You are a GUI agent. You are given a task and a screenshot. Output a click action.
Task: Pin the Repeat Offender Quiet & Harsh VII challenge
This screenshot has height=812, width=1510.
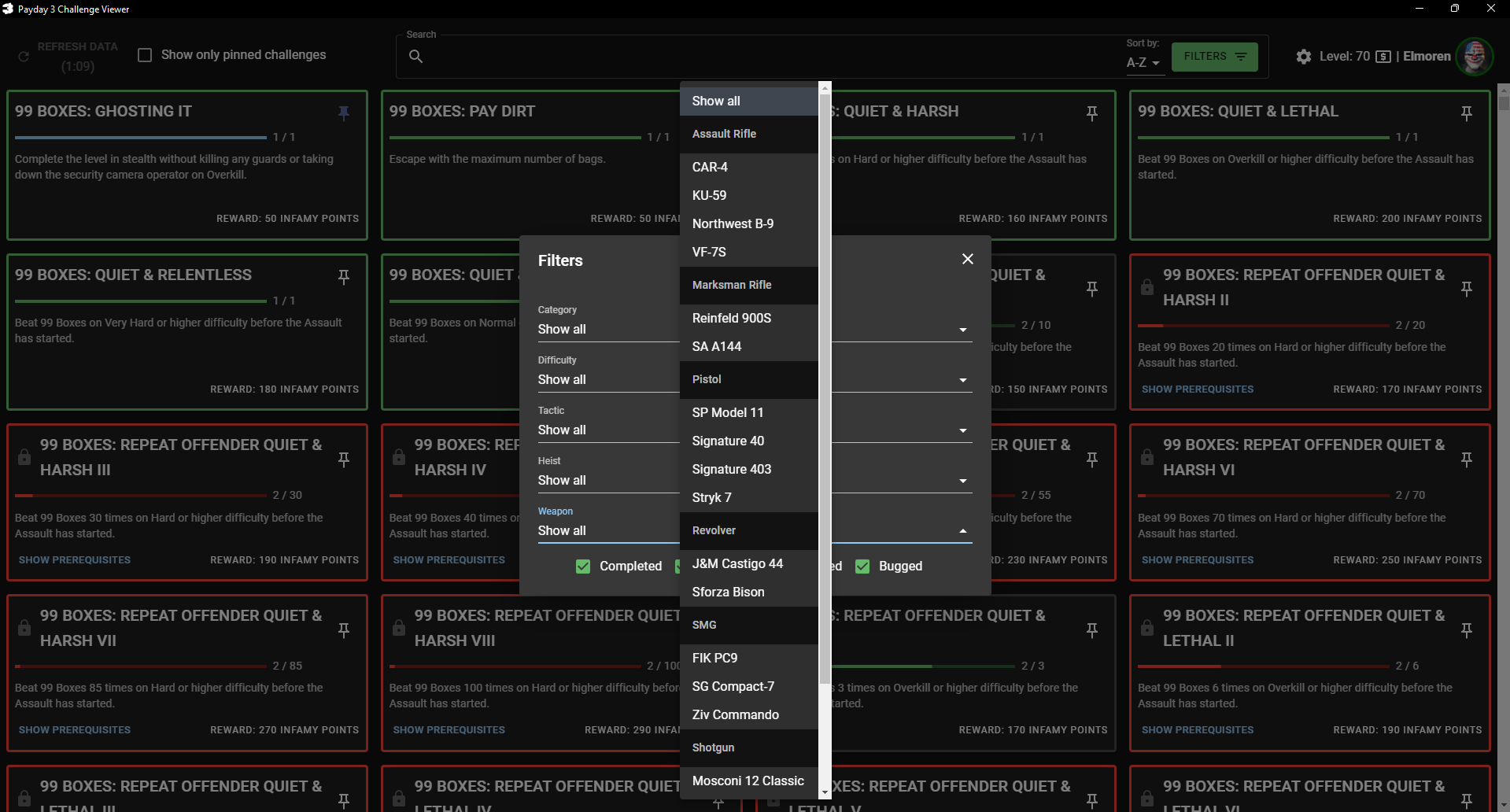coord(344,630)
